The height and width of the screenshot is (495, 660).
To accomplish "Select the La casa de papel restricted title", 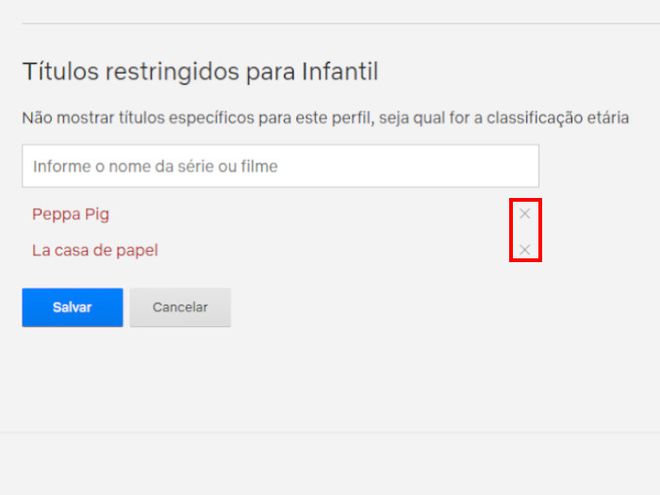I will [x=95, y=250].
